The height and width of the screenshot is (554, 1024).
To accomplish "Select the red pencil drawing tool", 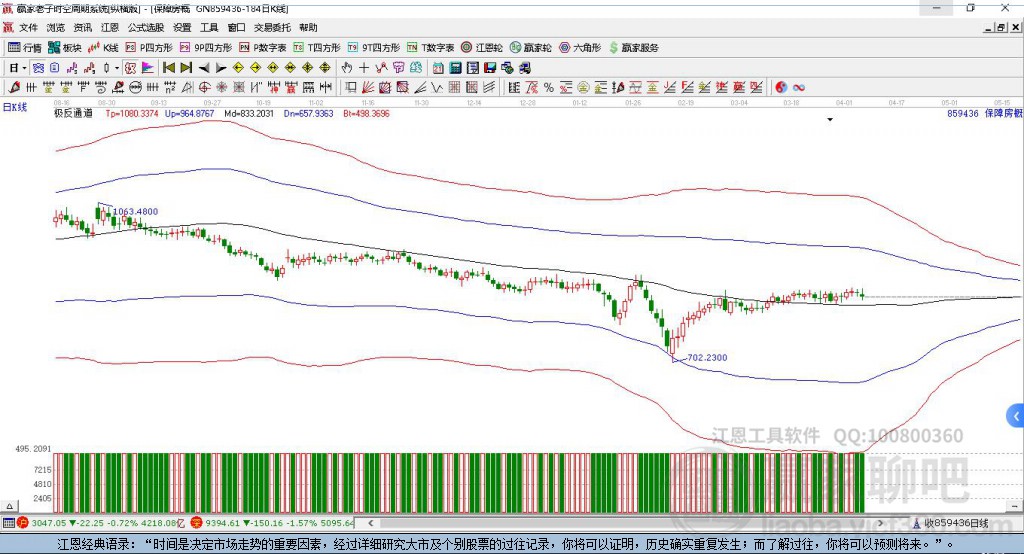I will 14,88.
